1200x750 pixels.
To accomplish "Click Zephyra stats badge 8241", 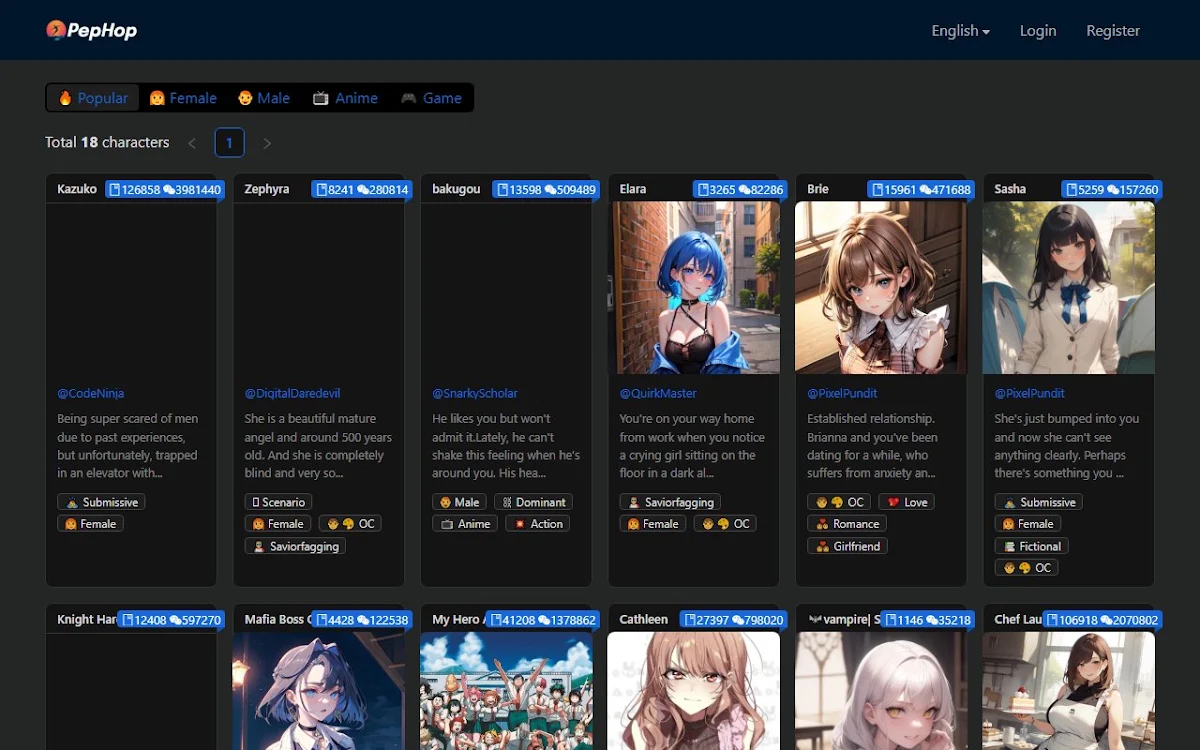I will [362, 190].
